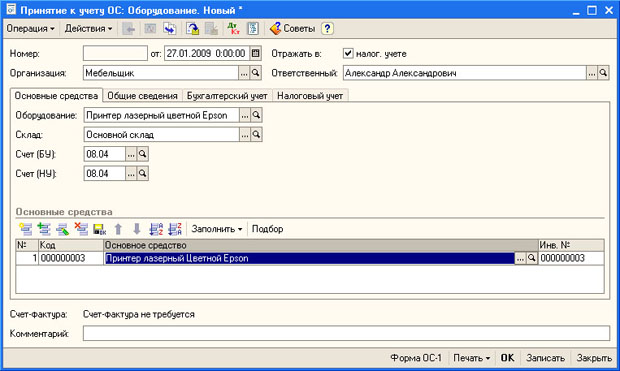This screenshot has height=371, width=620.
Task: Click Основное средство column header
Action: tap(321, 245)
